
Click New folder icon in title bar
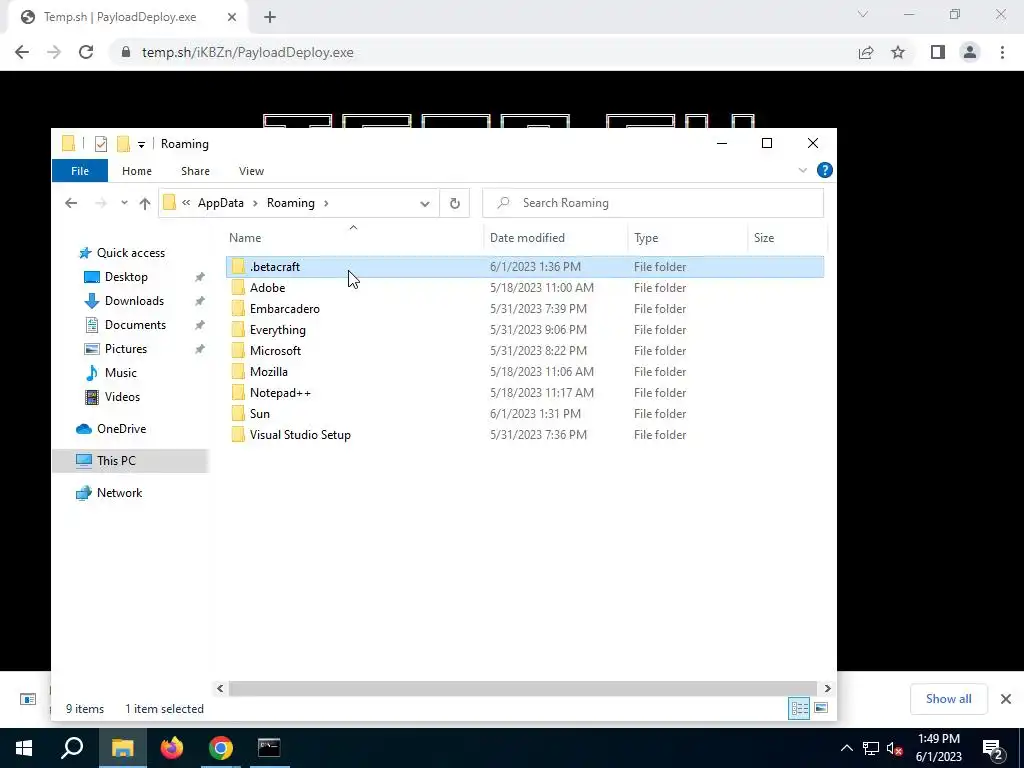(123, 144)
